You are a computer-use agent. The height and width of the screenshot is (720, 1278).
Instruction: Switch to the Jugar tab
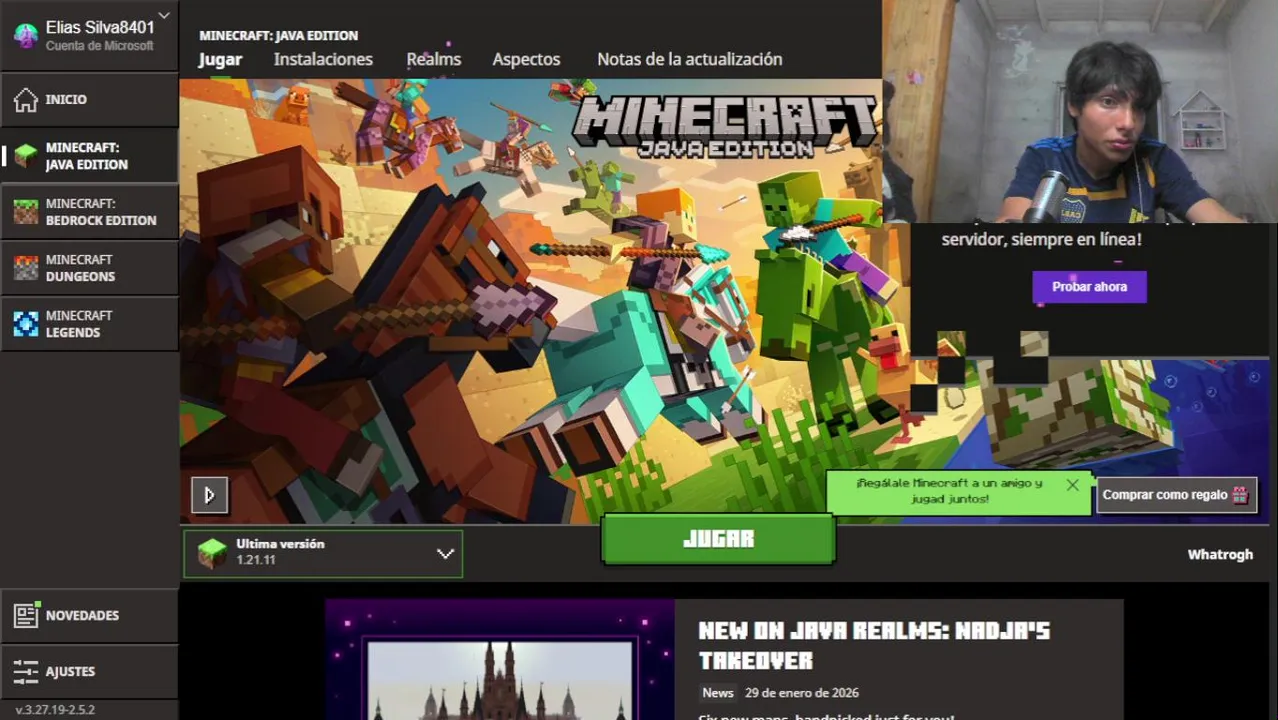click(220, 59)
